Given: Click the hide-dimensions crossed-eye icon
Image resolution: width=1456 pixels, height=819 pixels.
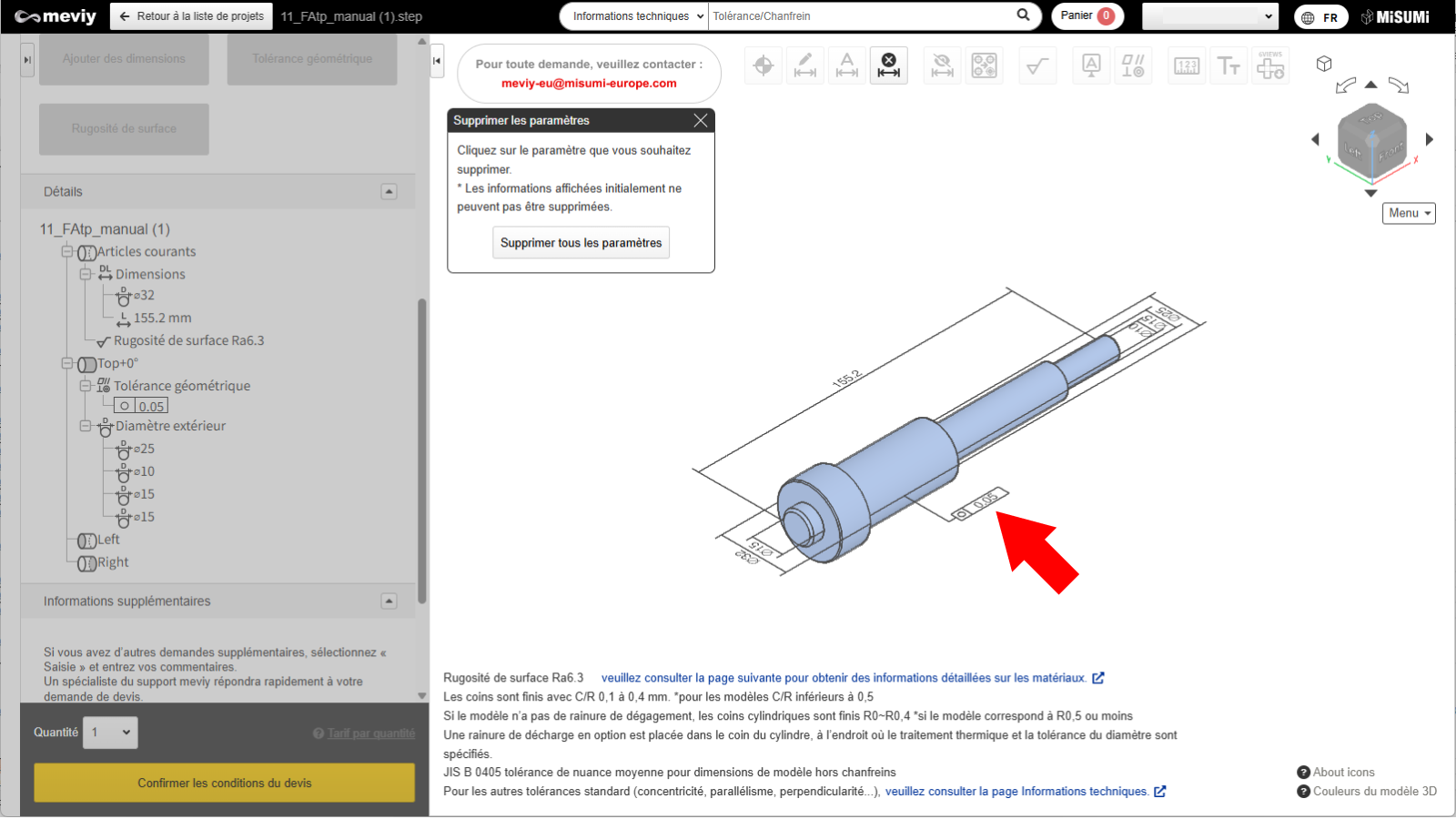Looking at the screenshot, I should tap(943, 66).
